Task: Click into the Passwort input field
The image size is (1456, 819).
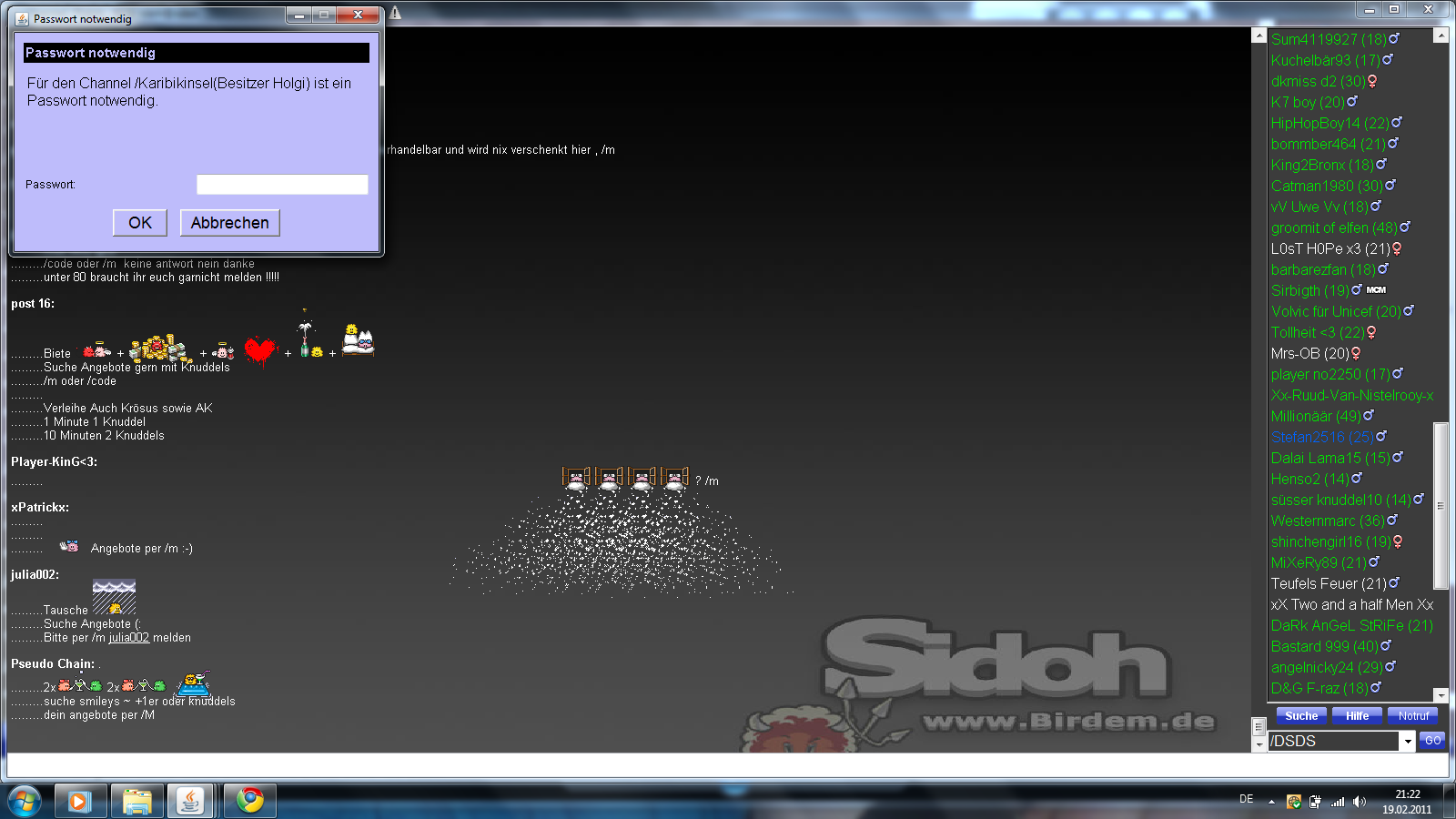Action: tap(282, 185)
